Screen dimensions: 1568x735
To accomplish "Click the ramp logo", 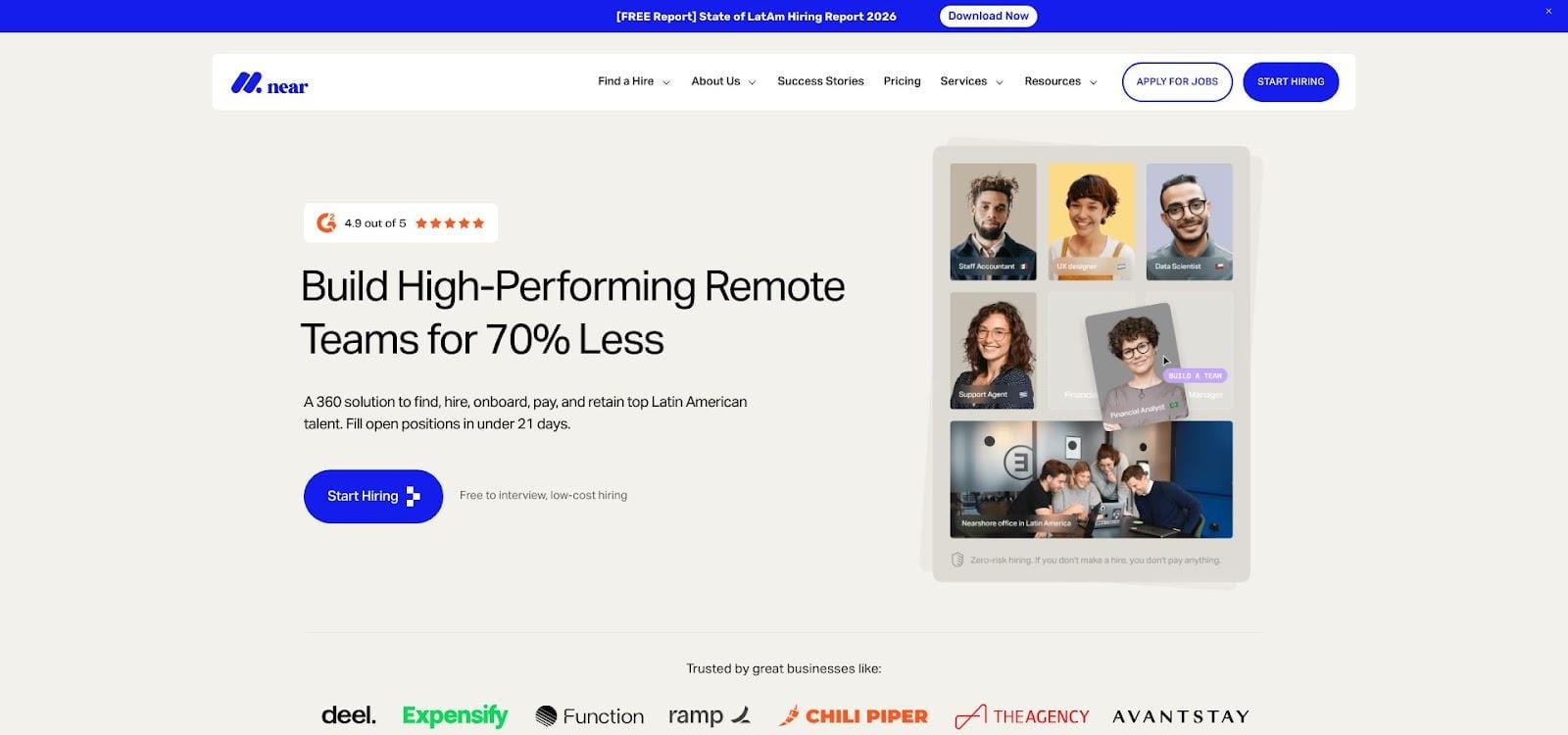I will (x=710, y=716).
